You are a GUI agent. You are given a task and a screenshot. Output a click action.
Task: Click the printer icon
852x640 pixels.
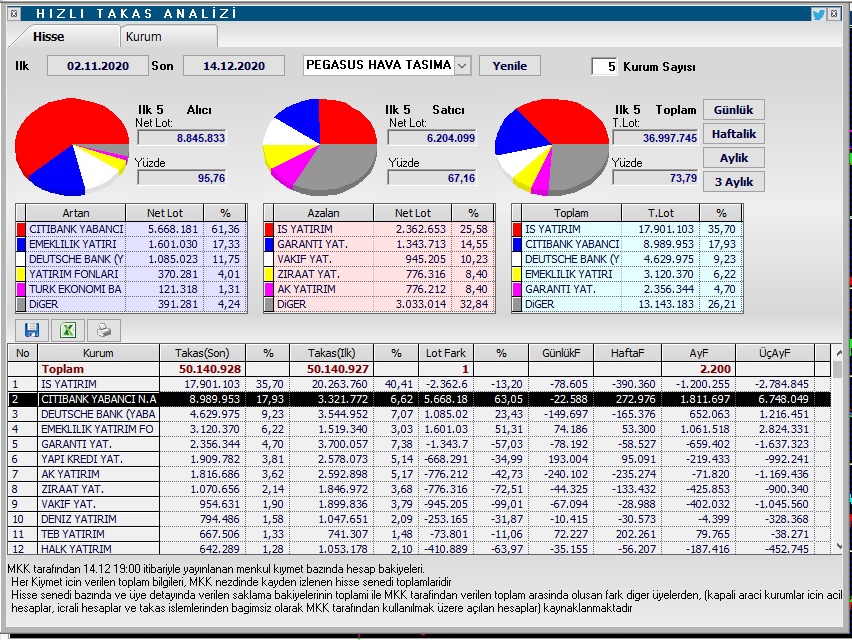(x=104, y=330)
